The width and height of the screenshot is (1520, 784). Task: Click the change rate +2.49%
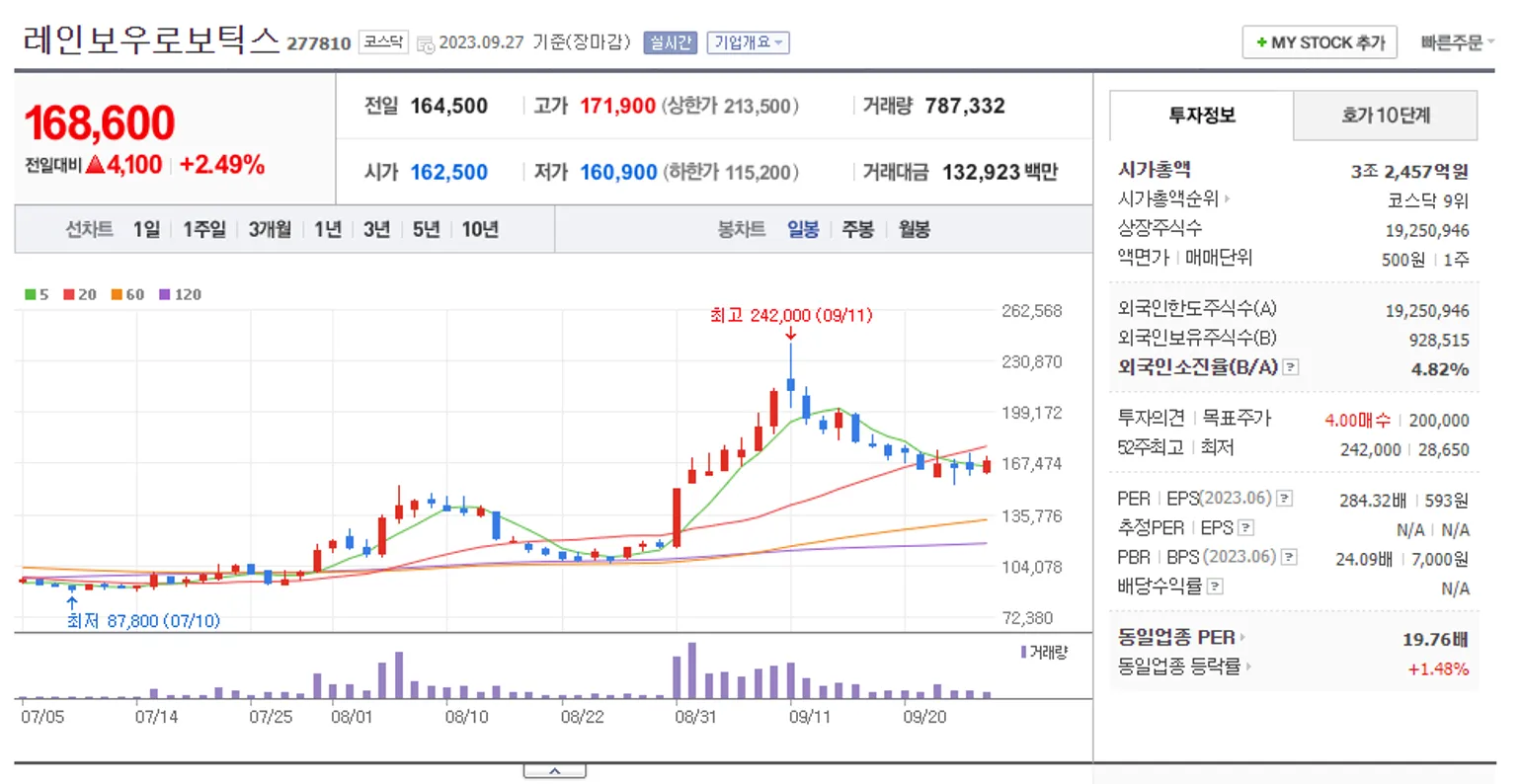(222, 165)
